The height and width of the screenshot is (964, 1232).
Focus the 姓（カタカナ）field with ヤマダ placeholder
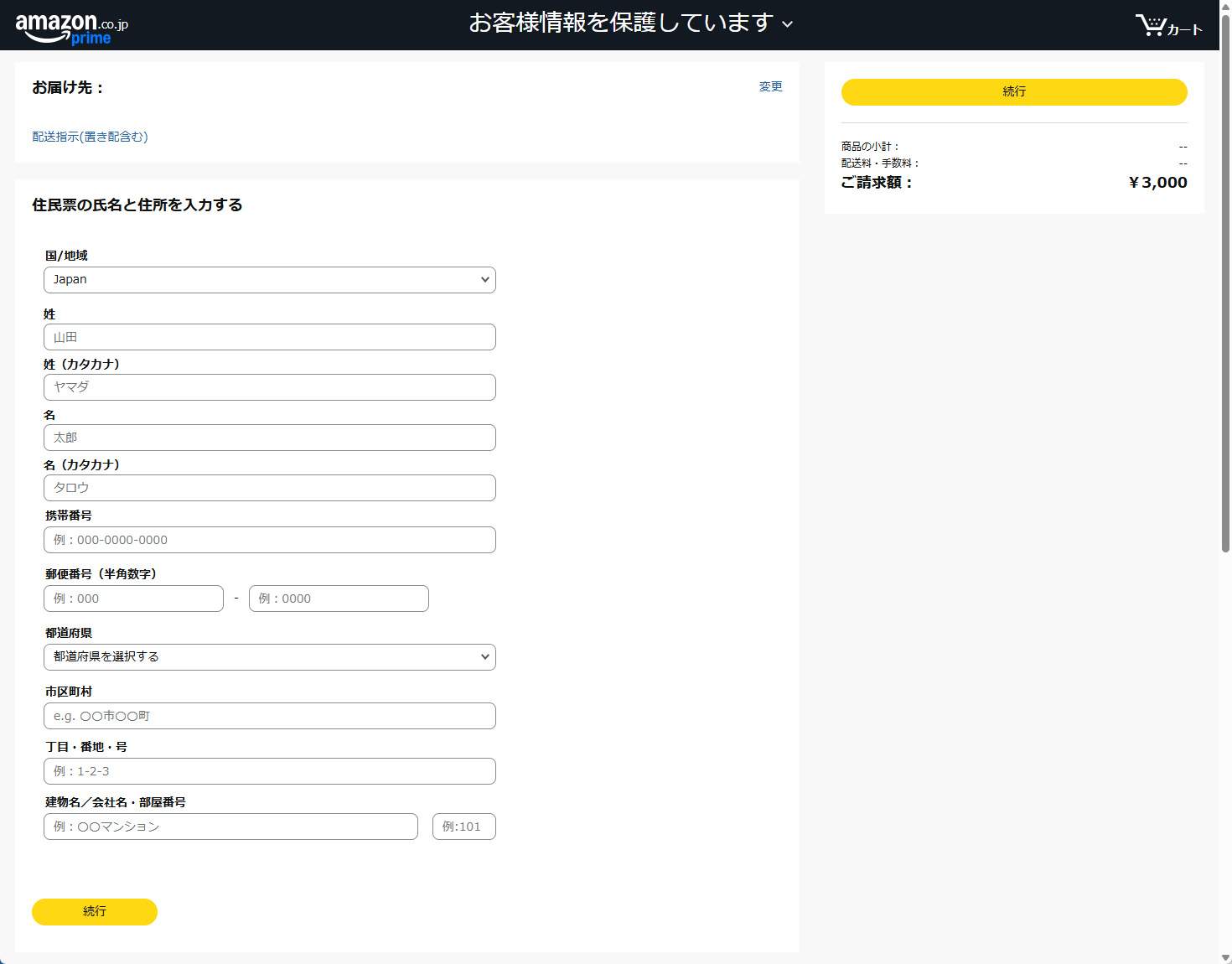(x=270, y=387)
